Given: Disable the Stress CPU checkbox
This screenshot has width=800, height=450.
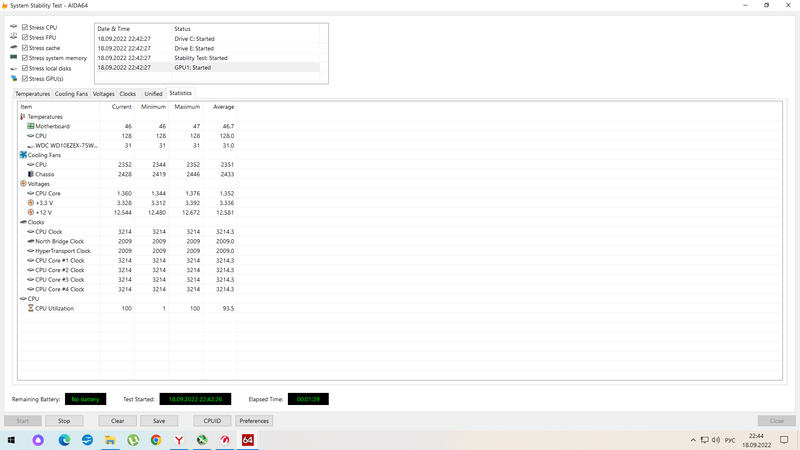Looking at the screenshot, I should pyautogui.click(x=24, y=27).
